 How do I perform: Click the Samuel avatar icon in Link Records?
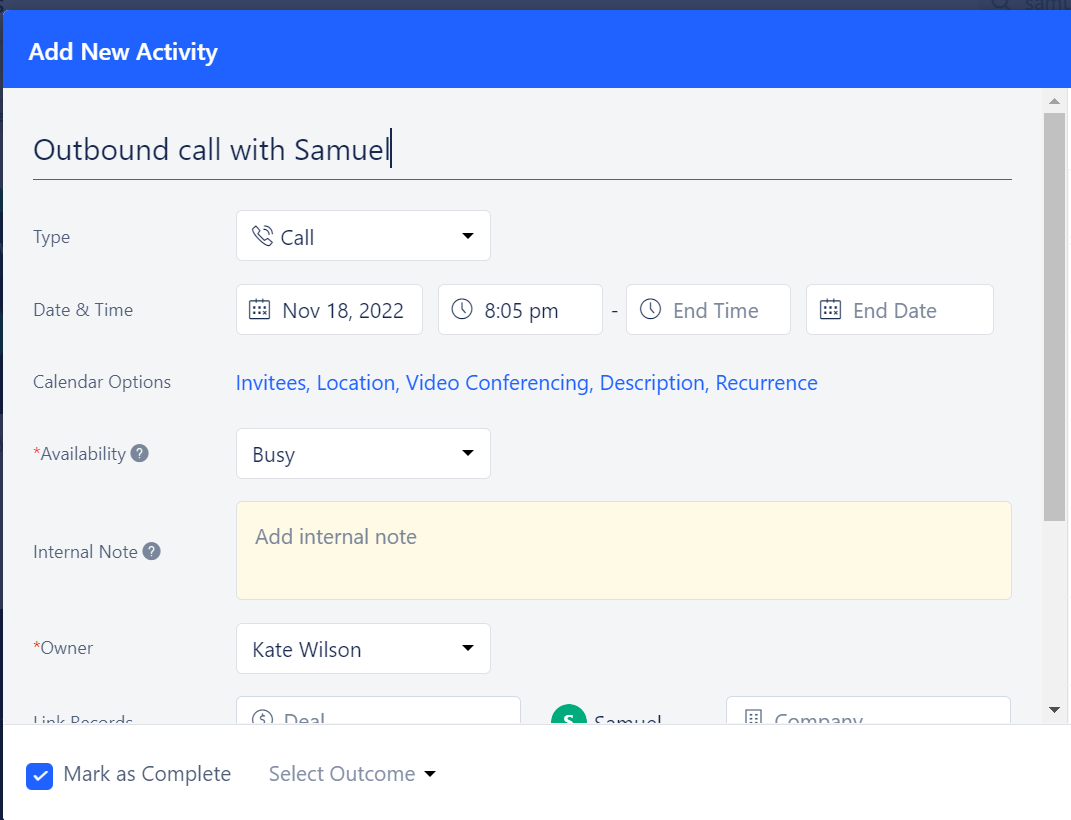(x=568, y=717)
